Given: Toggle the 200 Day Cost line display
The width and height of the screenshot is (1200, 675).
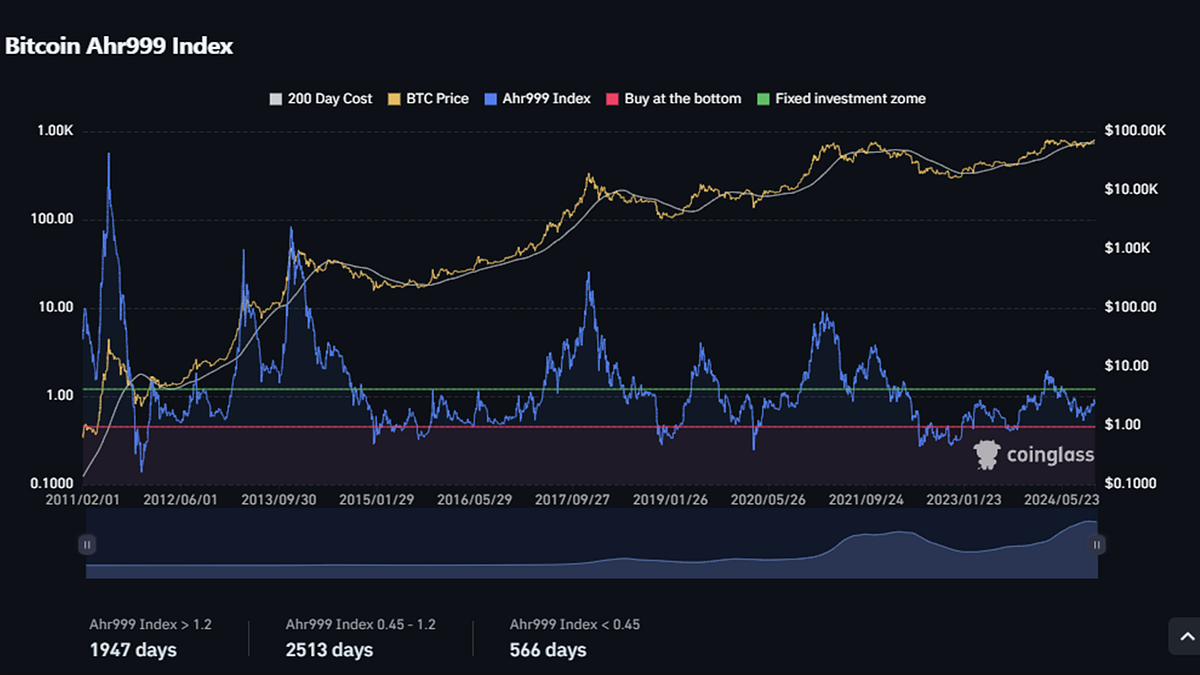Looking at the screenshot, I should (328, 98).
